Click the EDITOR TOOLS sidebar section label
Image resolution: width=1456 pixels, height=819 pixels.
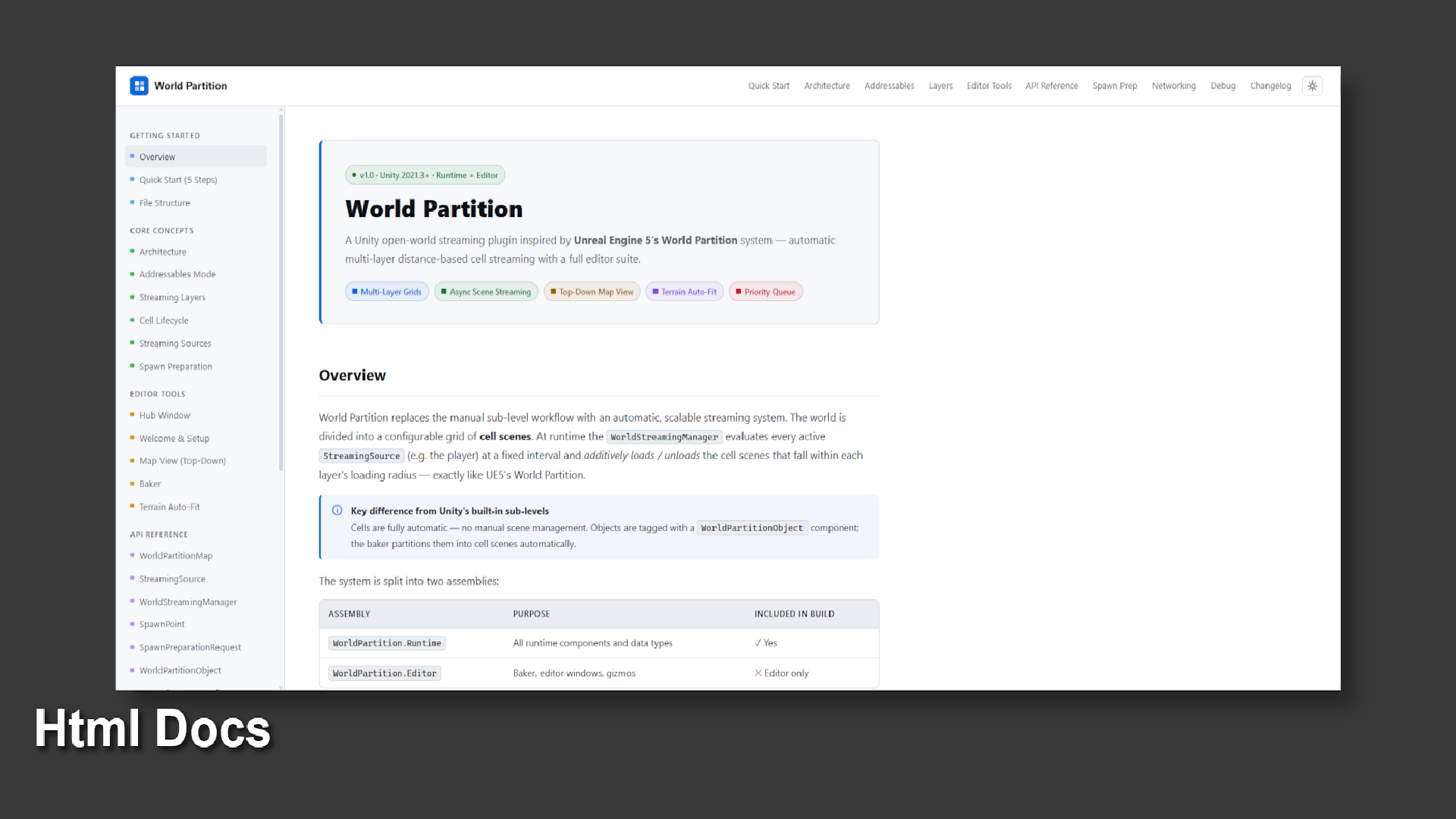(157, 394)
